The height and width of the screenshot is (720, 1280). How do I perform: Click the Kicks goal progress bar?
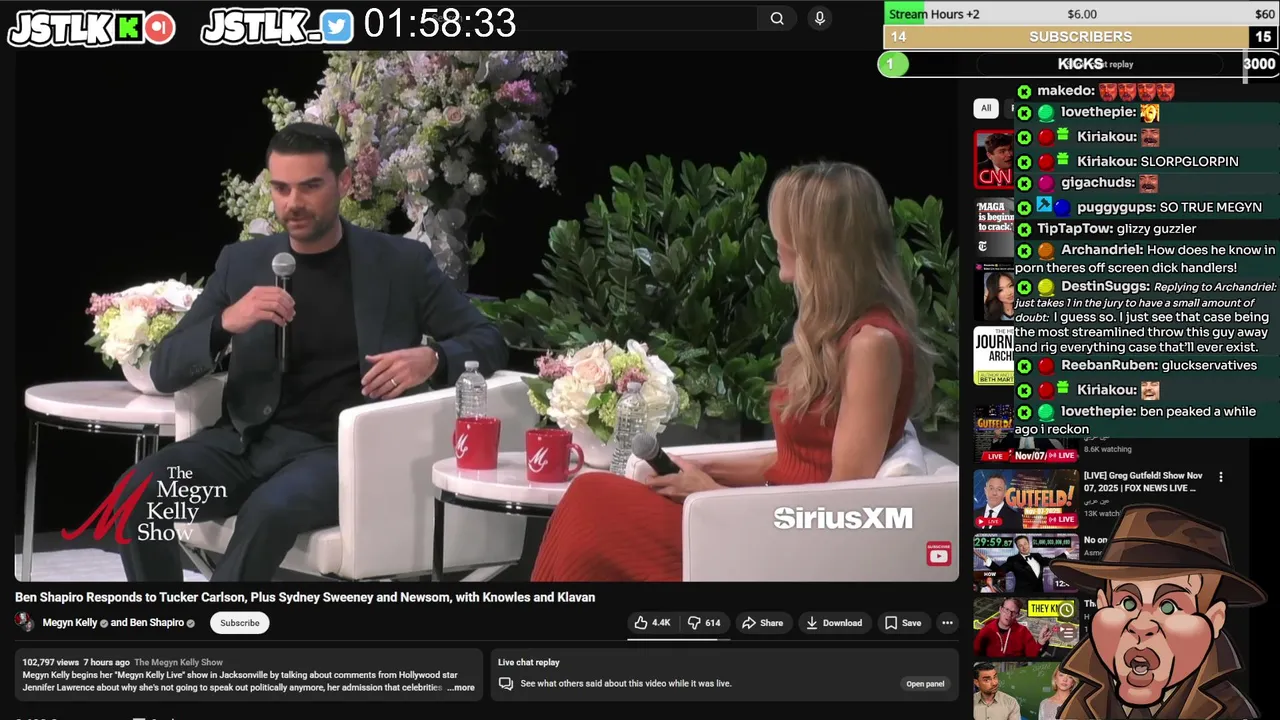click(x=1078, y=64)
